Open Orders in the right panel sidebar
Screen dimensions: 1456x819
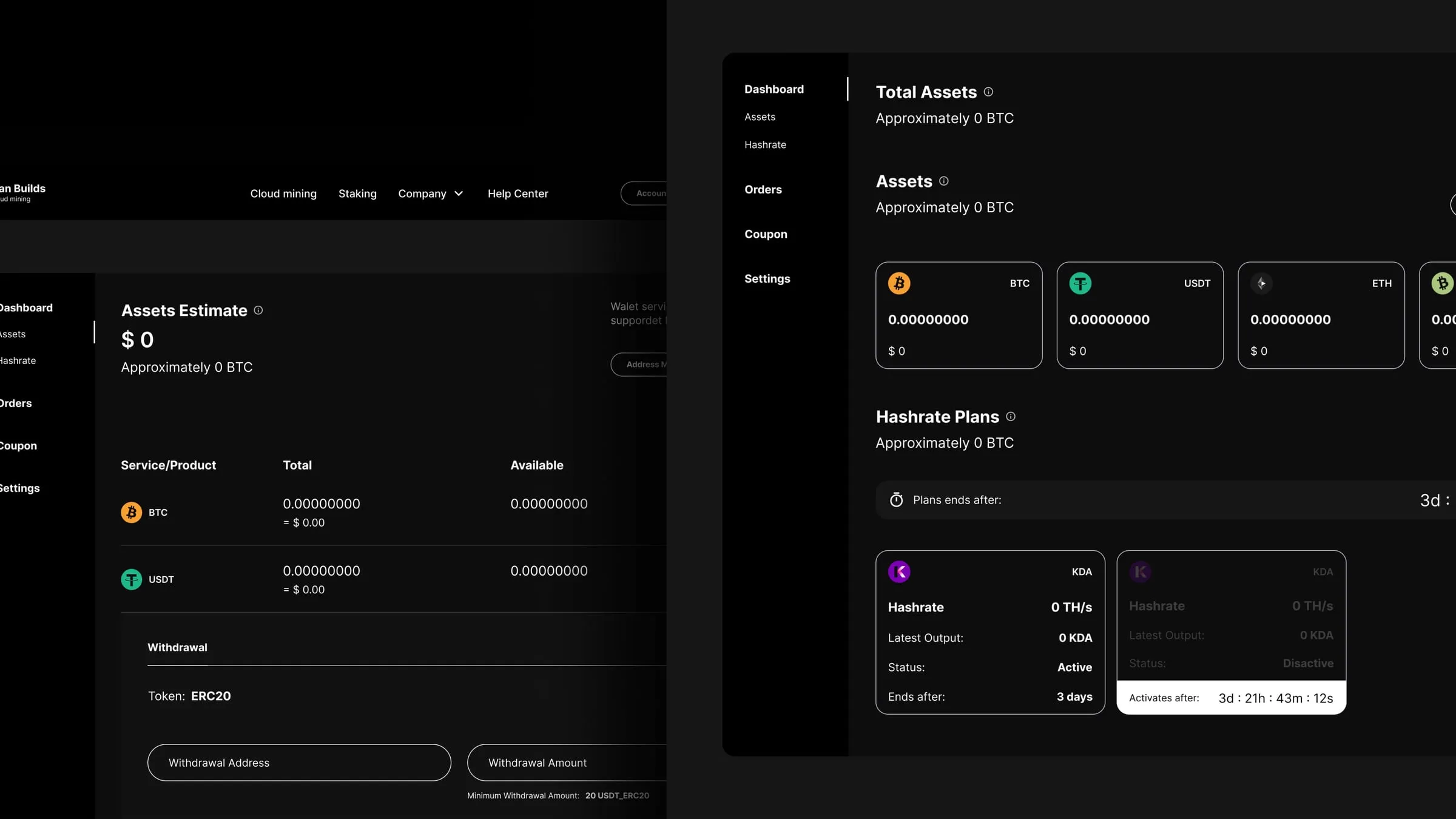763,189
